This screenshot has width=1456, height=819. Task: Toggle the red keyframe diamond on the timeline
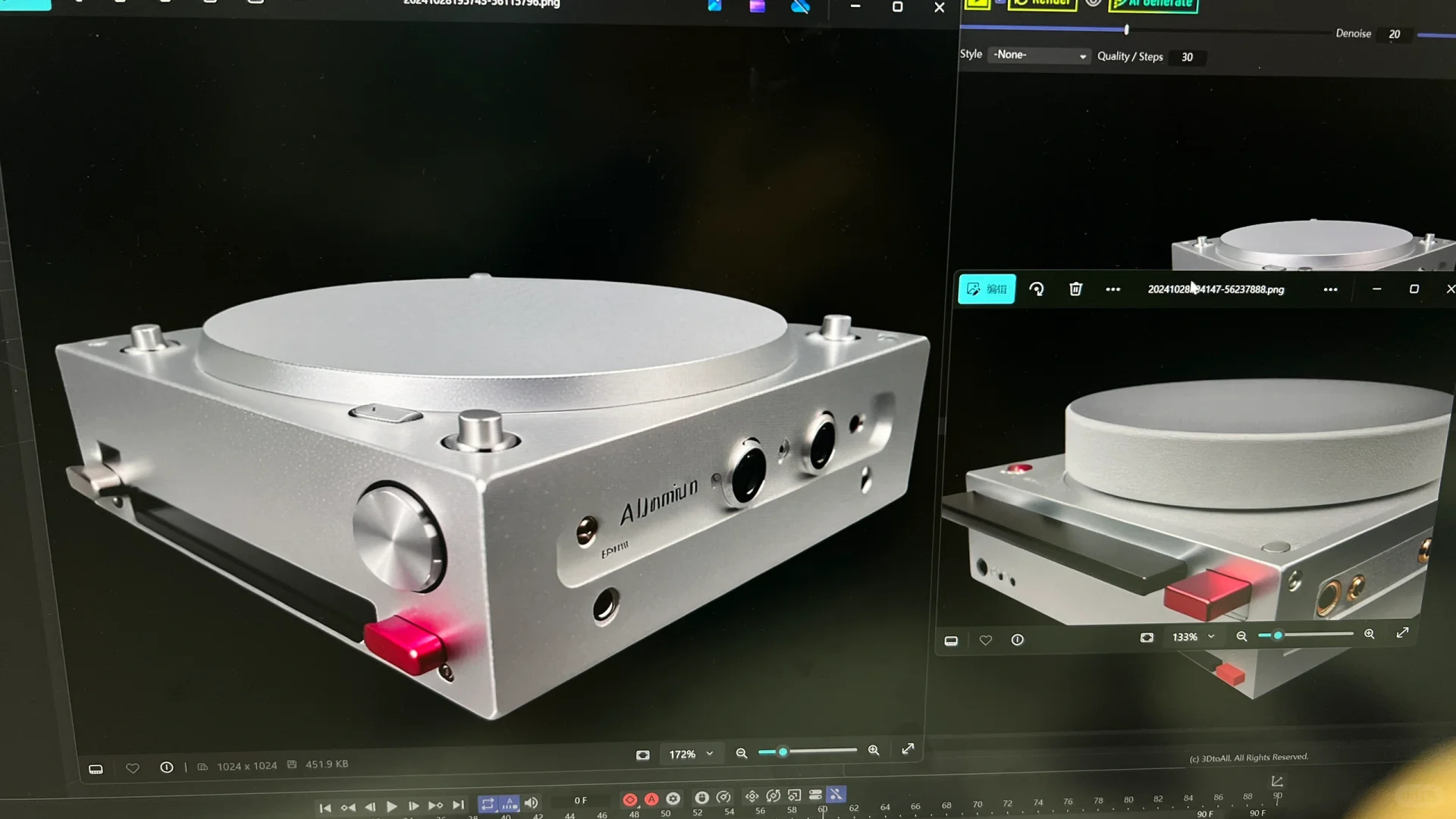pyautogui.click(x=629, y=799)
